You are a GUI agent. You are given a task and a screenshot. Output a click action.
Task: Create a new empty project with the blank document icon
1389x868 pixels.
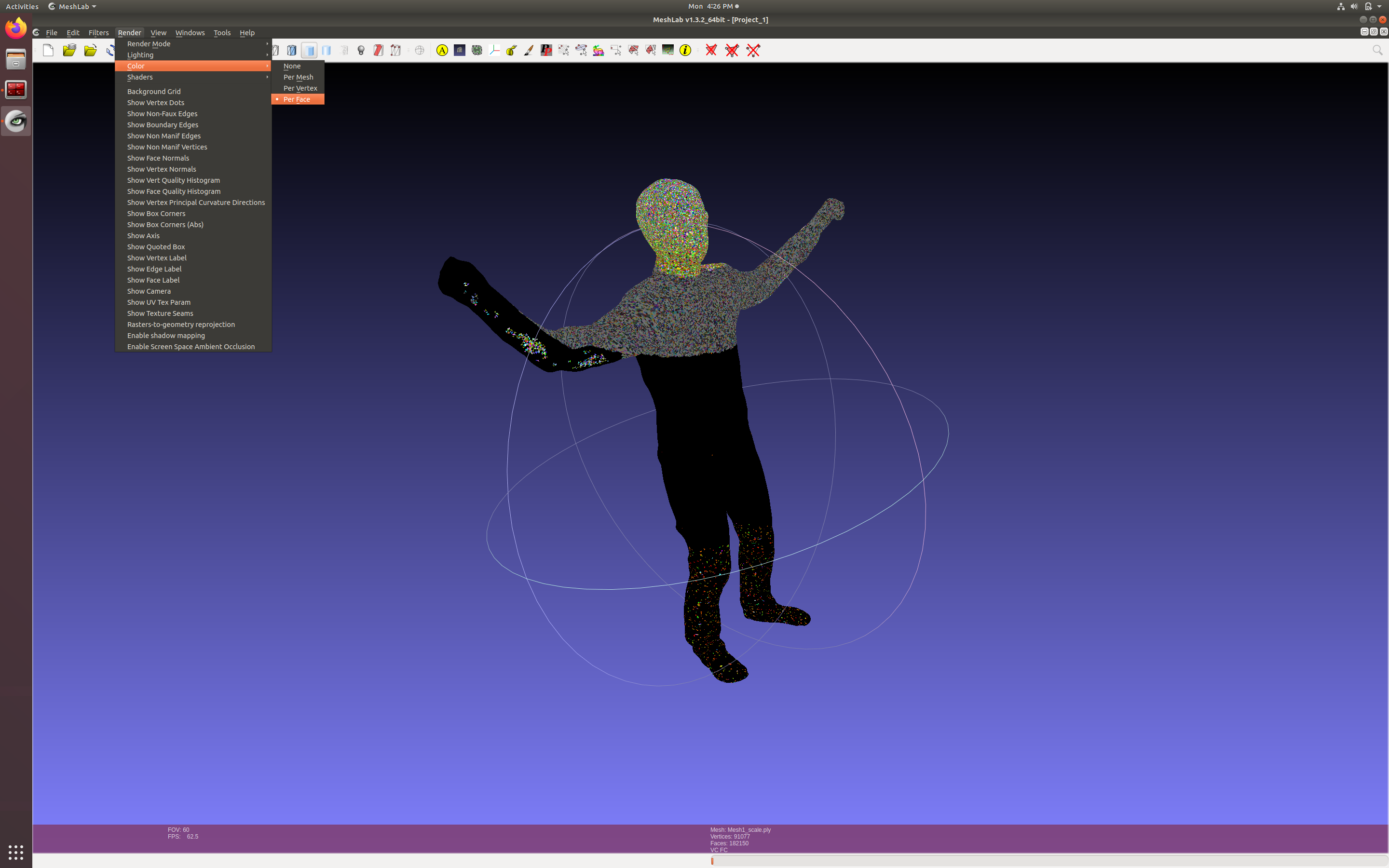tap(48, 51)
